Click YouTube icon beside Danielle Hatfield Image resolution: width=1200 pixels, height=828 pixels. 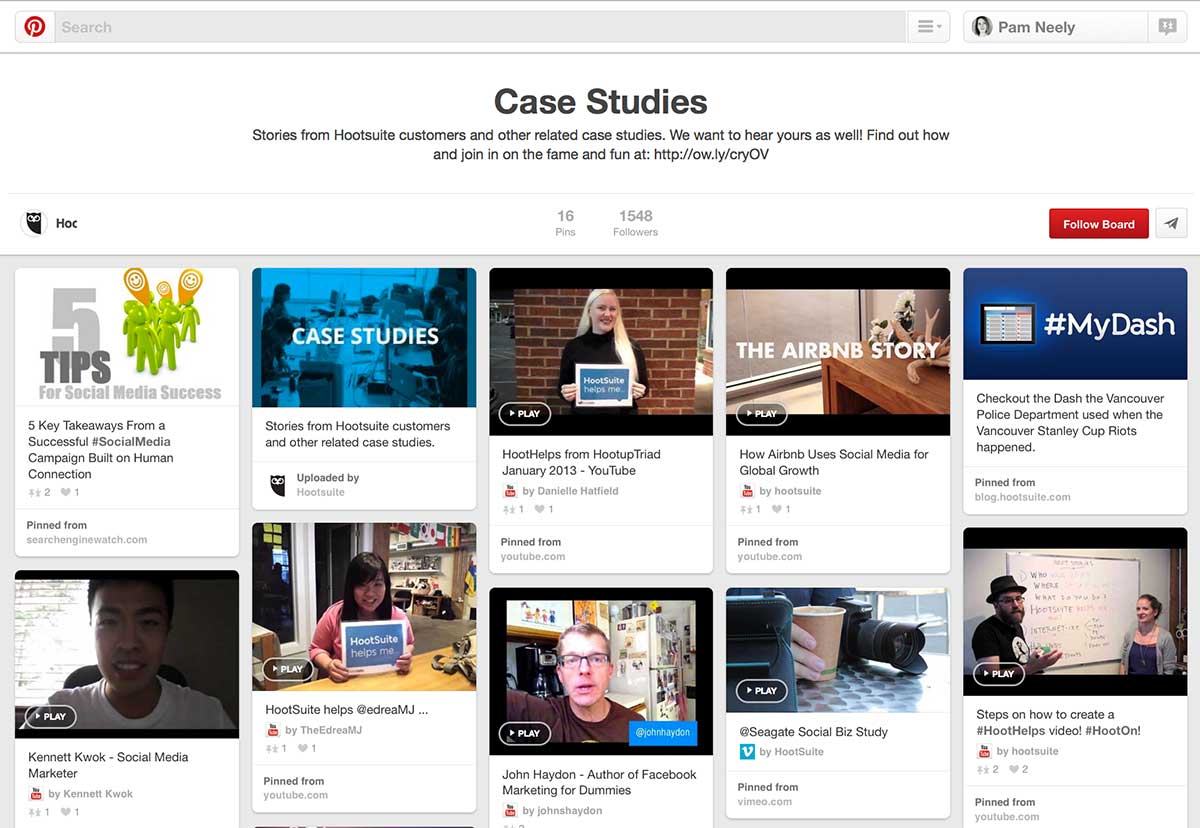click(x=510, y=491)
